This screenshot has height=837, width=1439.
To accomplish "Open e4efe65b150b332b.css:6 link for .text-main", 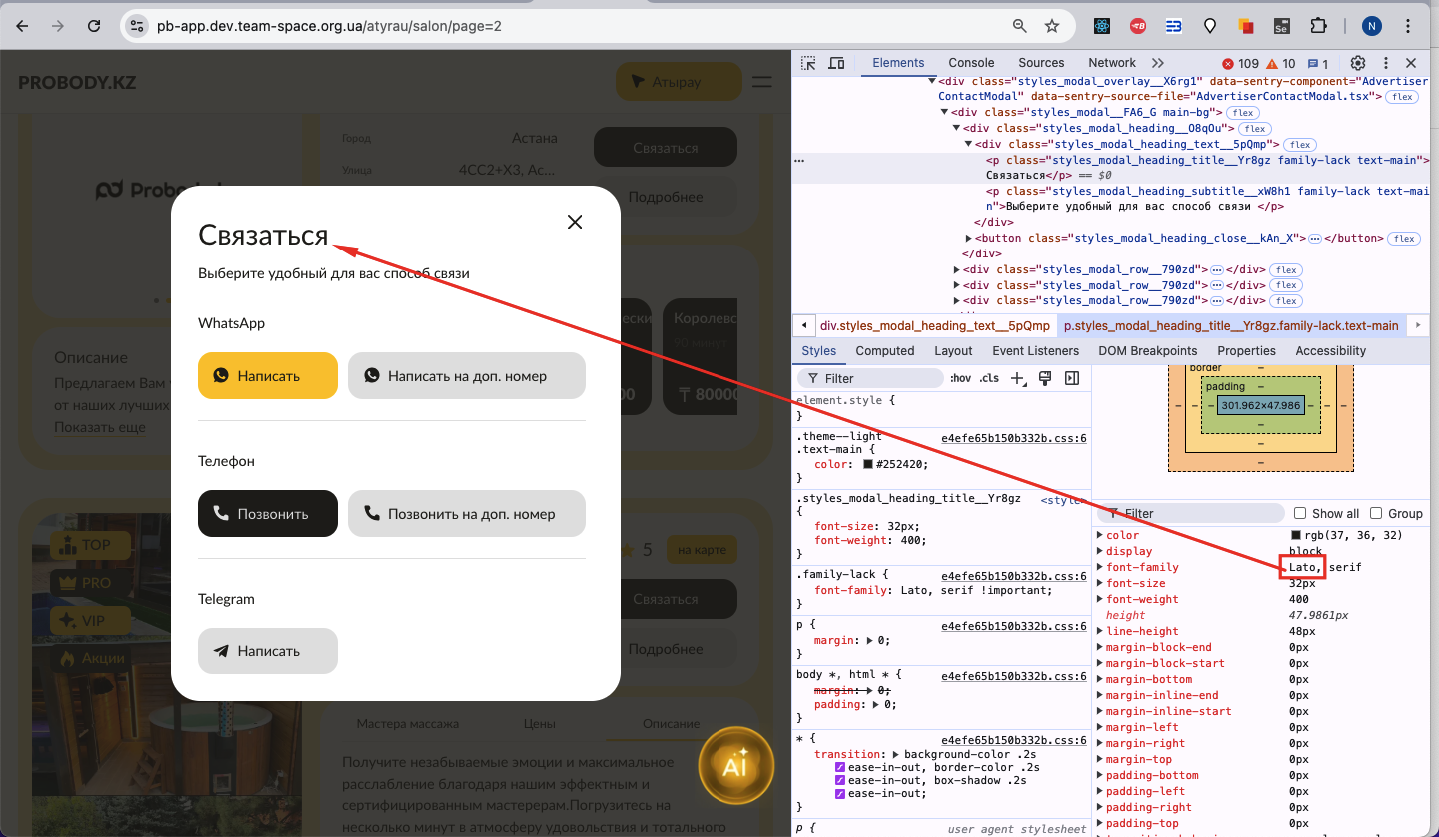I will (1014, 438).
